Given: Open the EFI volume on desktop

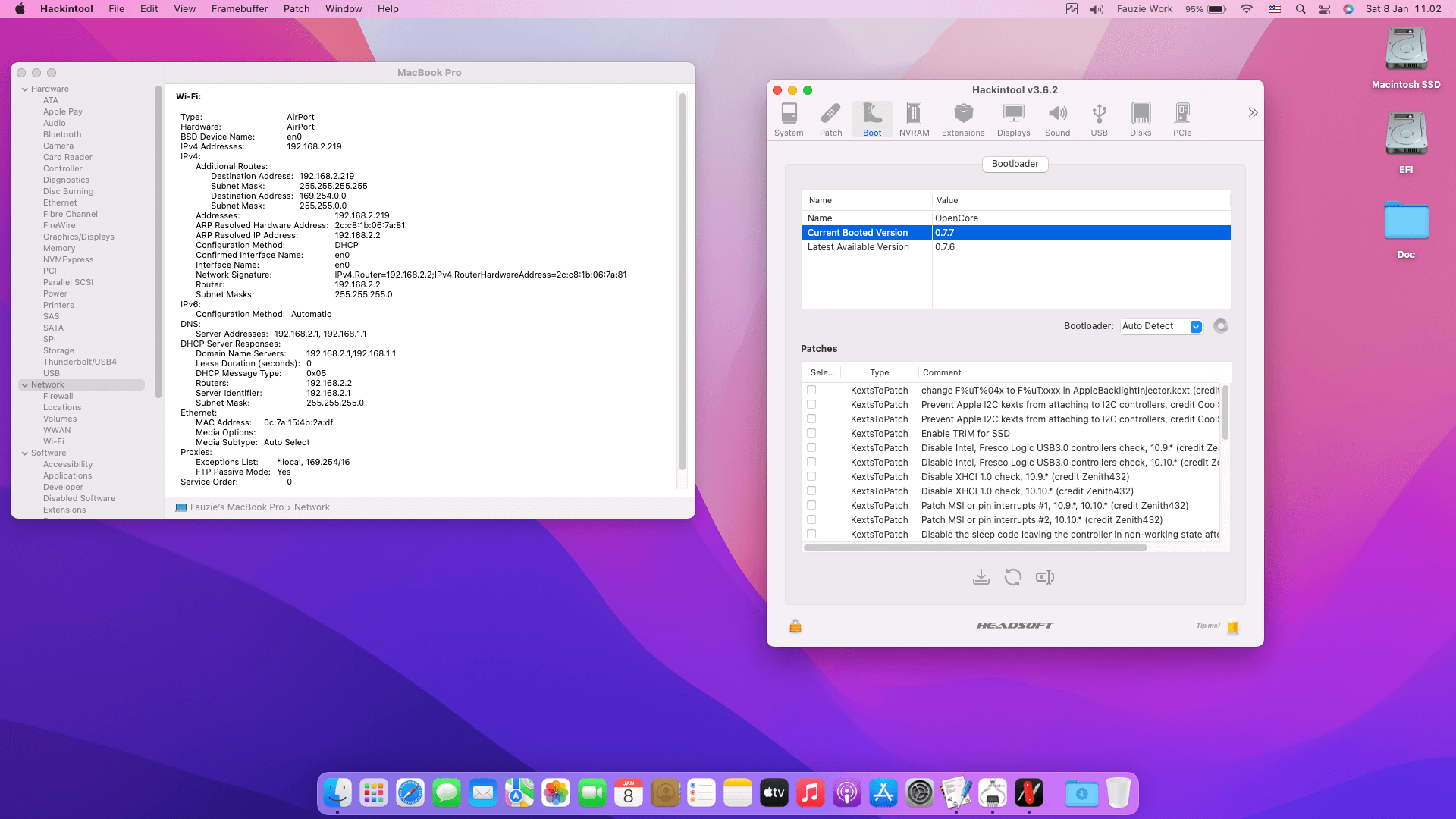Looking at the screenshot, I should pyautogui.click(x=1406, y=143).
